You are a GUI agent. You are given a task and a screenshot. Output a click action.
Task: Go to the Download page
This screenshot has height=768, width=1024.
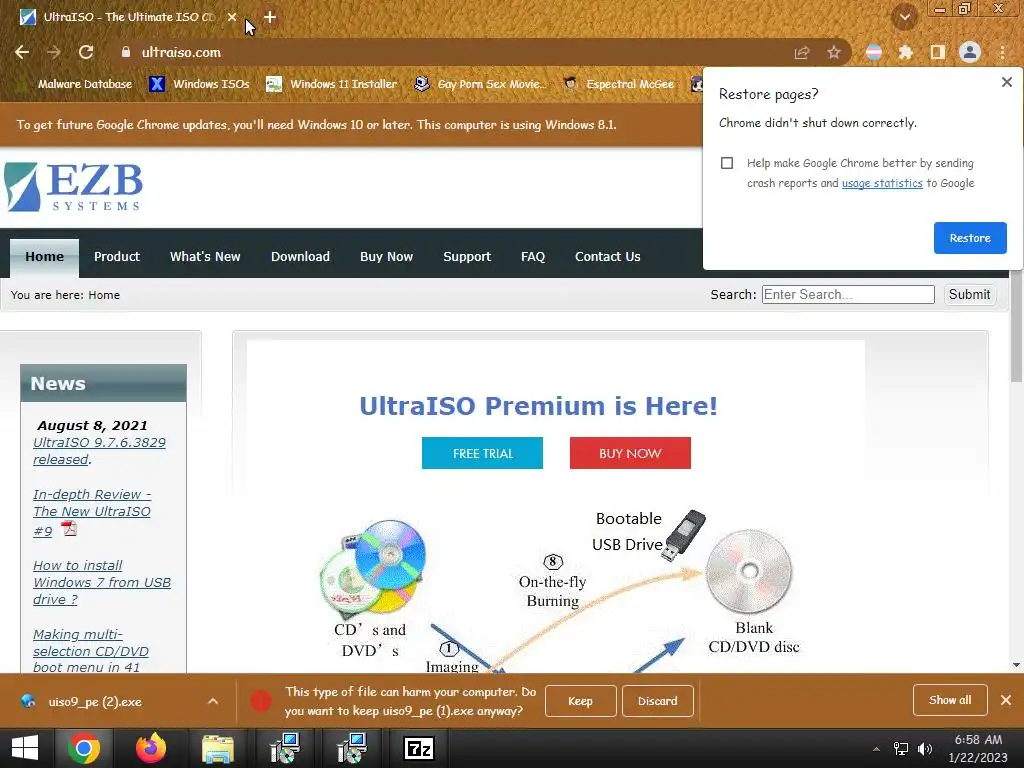(300, 257)
